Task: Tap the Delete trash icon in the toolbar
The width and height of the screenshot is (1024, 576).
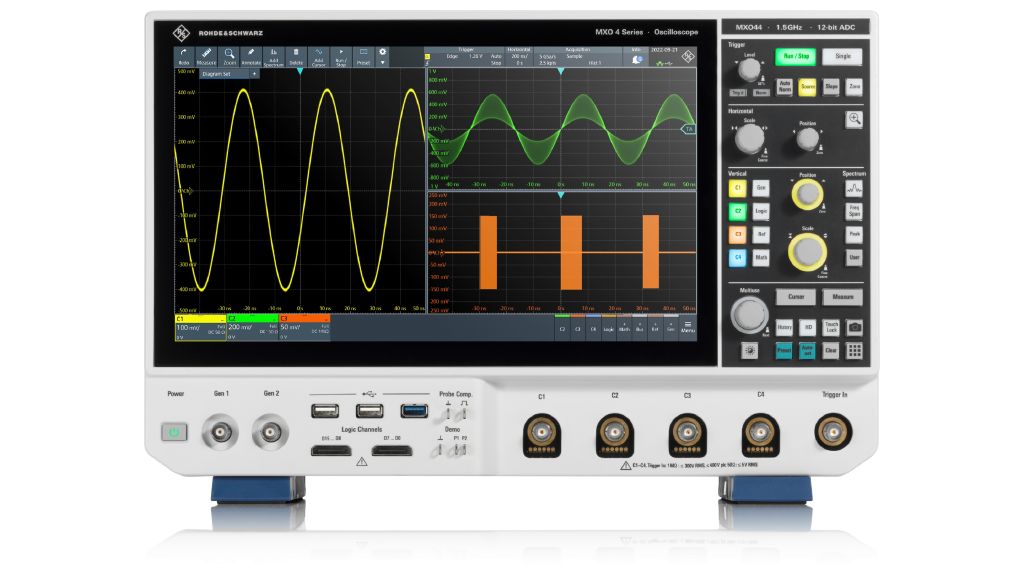Action: (x=296, y=56)
